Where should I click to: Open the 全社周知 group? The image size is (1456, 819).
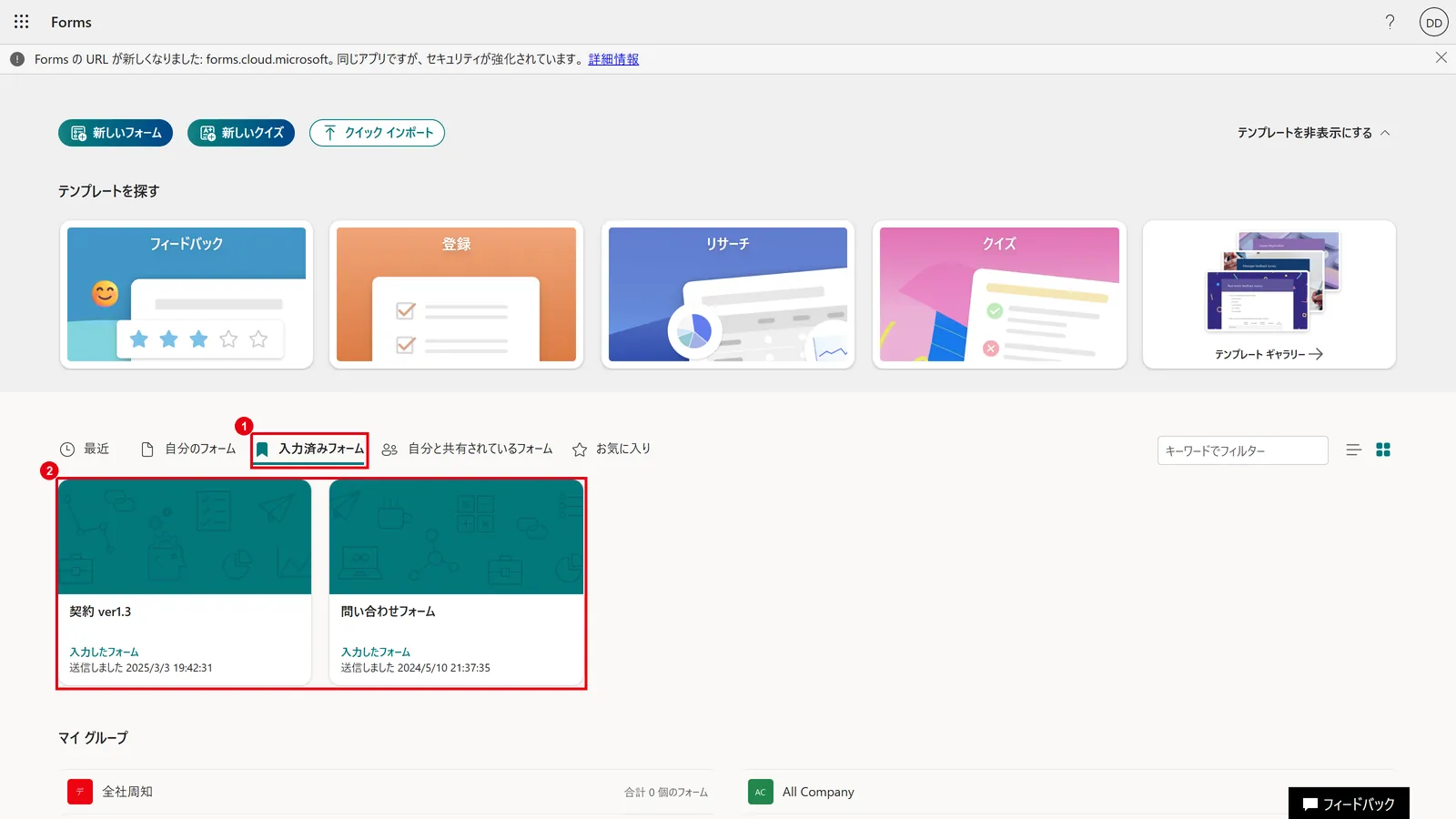[x=387, y=792]
